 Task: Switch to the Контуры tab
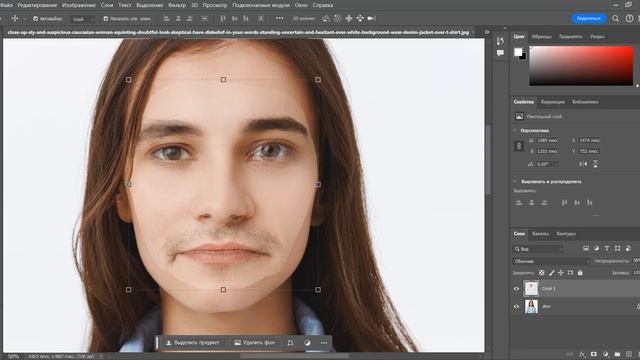click(x=566, y=234)
